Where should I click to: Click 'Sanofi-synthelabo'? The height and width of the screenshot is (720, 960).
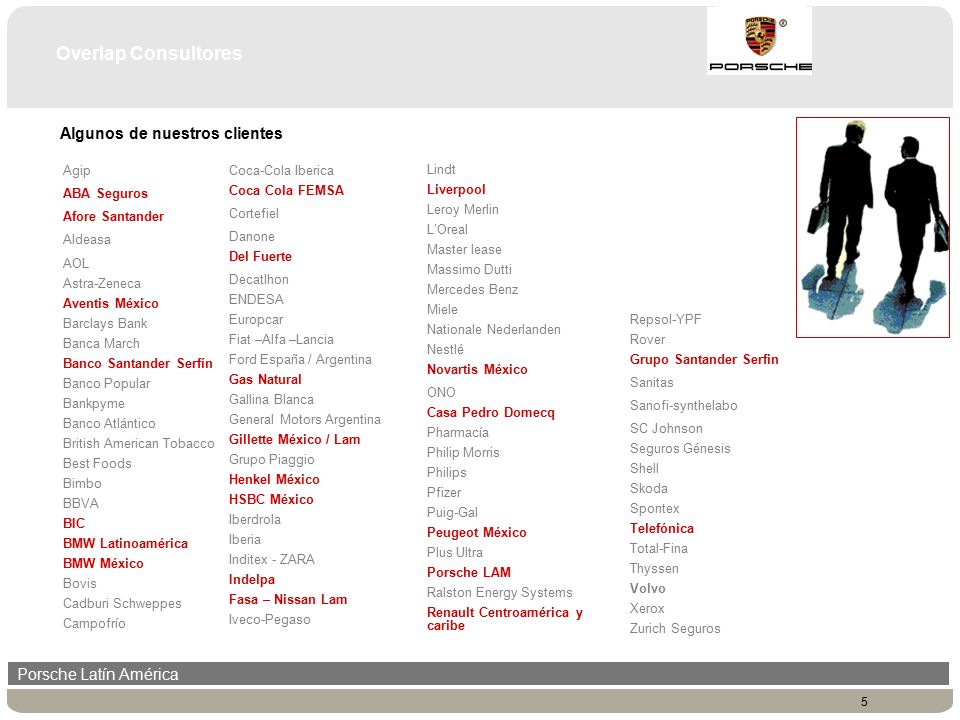(684, 406)
